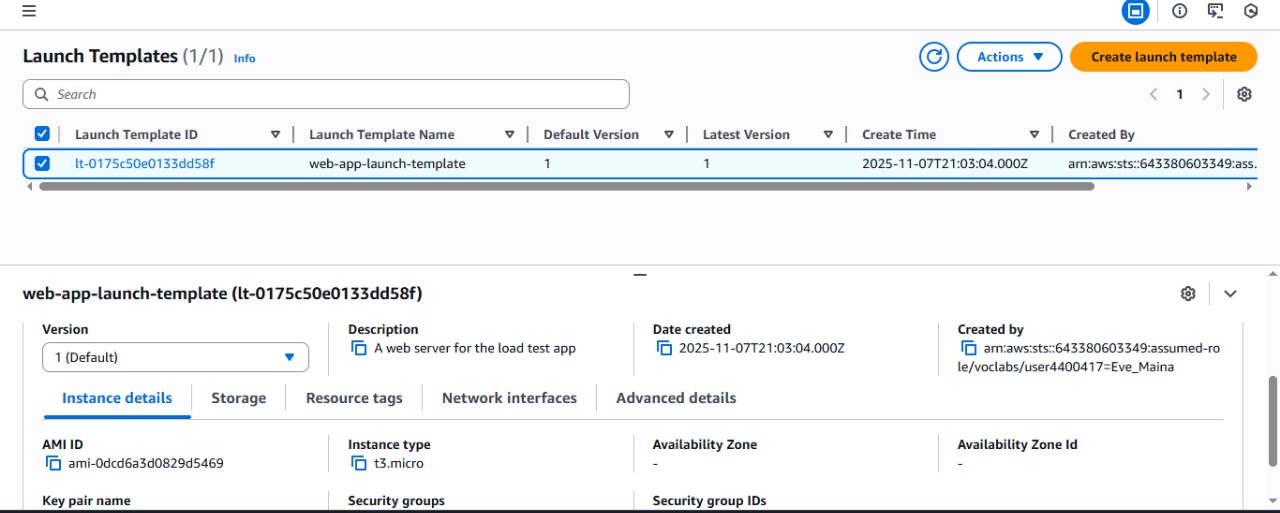Copy the Created by ARN

[x=968, y=348]
